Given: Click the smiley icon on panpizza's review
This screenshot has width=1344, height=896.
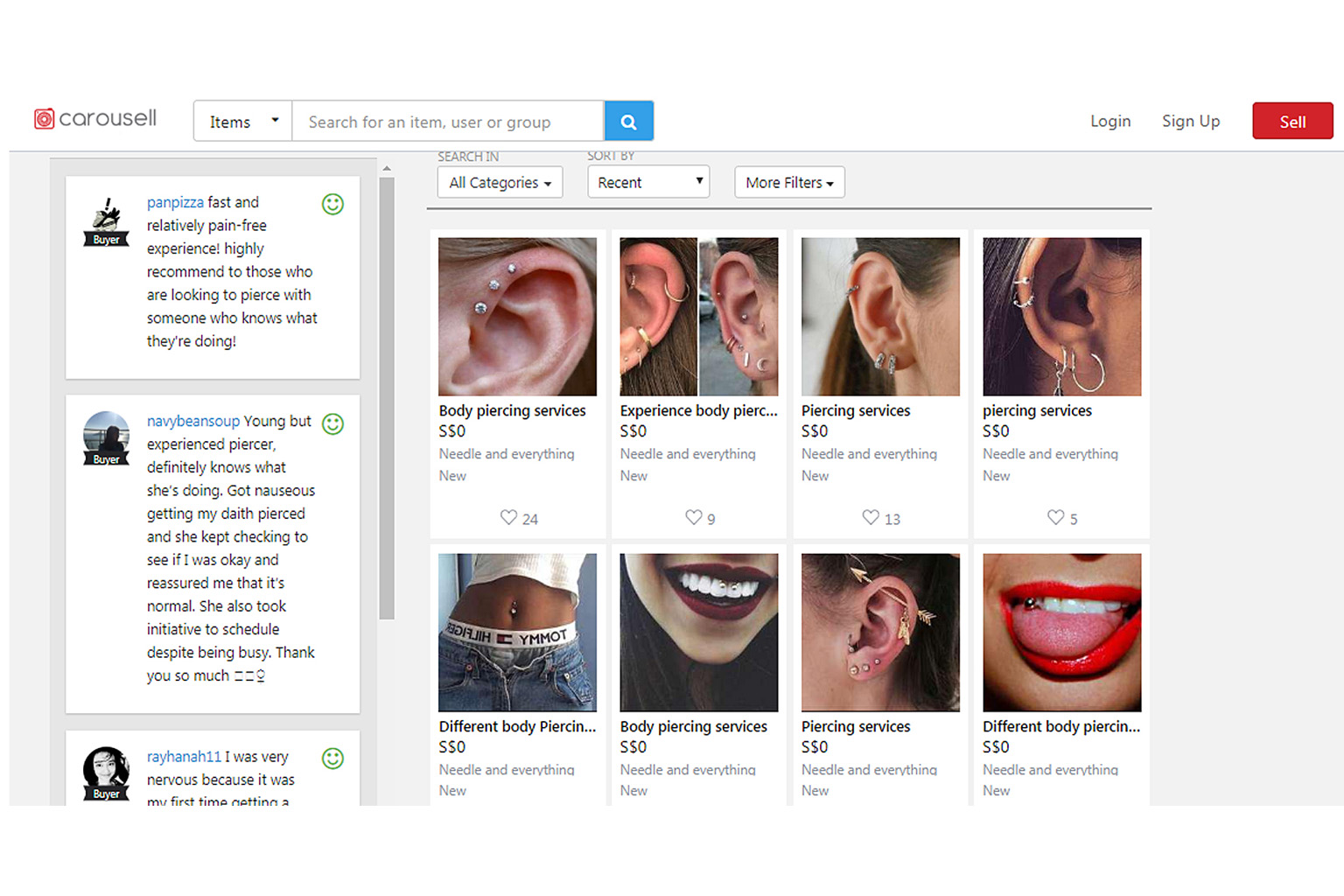Looking at the screenshot, I should 332,204.
